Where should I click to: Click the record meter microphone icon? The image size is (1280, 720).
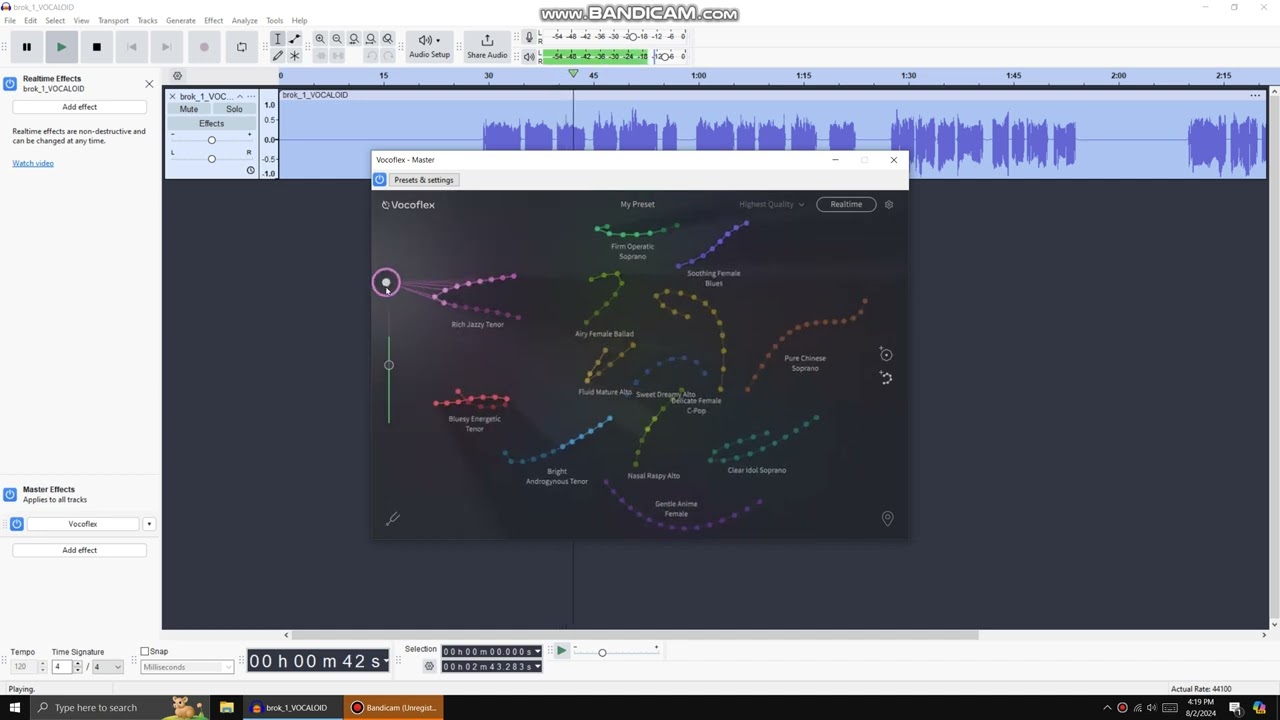pos(529,37)
